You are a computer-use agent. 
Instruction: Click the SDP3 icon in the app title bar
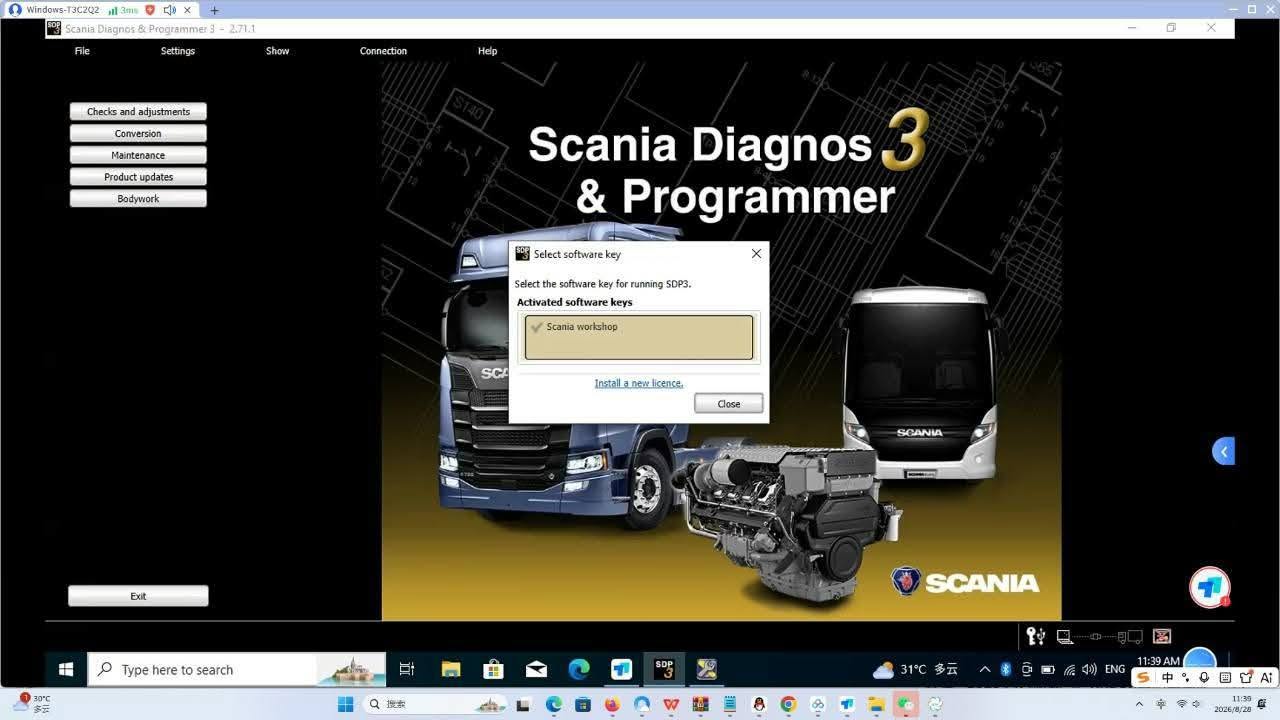pos(54,28)
